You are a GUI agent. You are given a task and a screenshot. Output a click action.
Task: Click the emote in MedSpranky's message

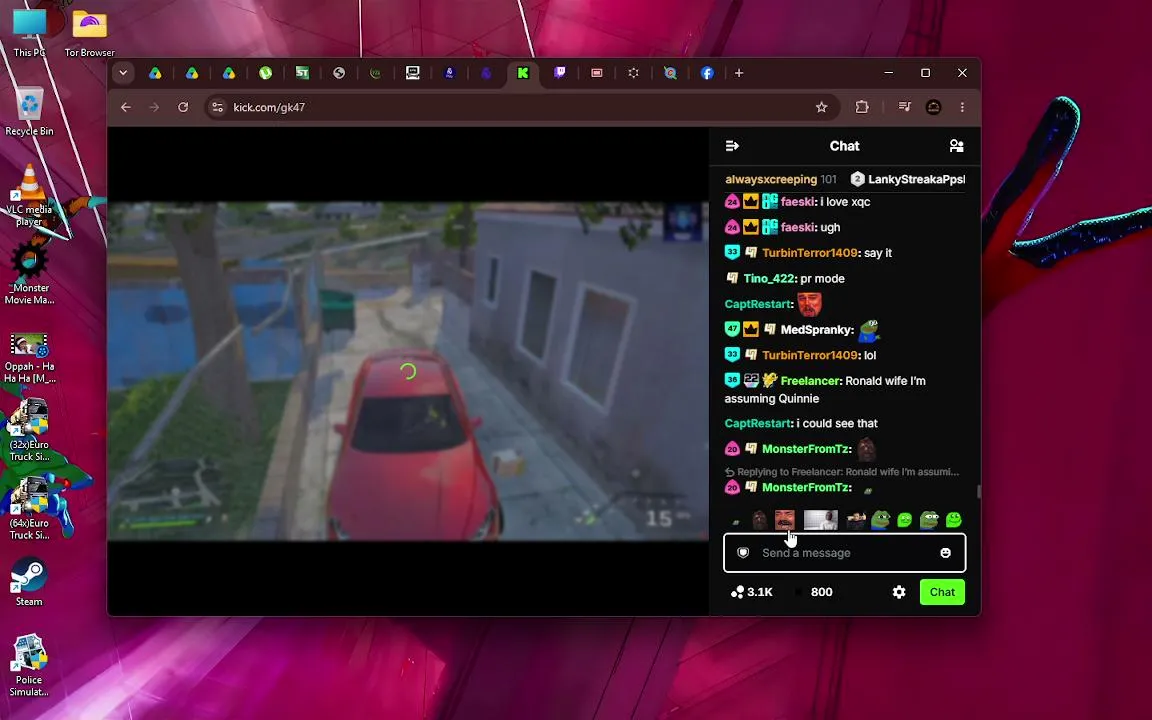point(869,331)
